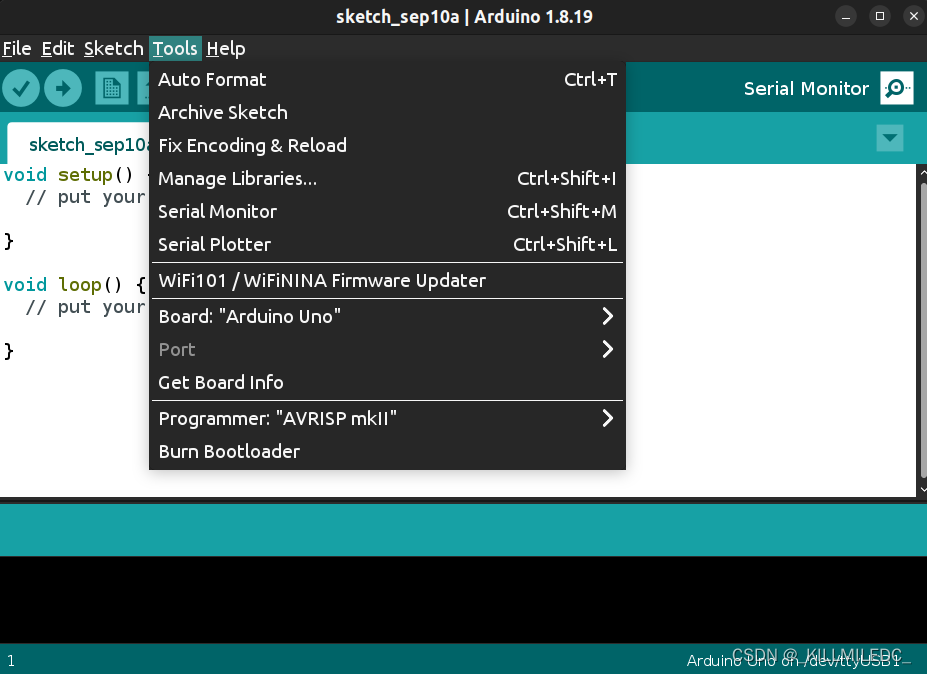Open the Edit menu

coord(57,48)
